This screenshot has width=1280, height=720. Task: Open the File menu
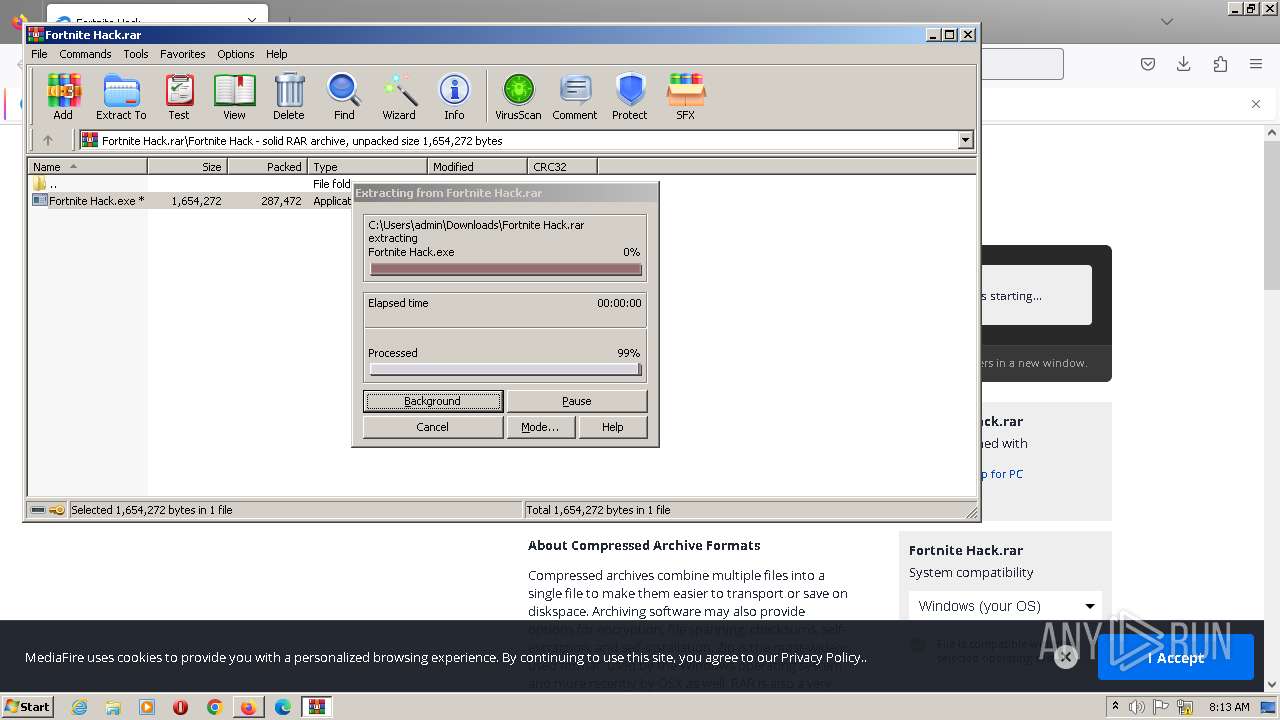(x=39, y=54)
